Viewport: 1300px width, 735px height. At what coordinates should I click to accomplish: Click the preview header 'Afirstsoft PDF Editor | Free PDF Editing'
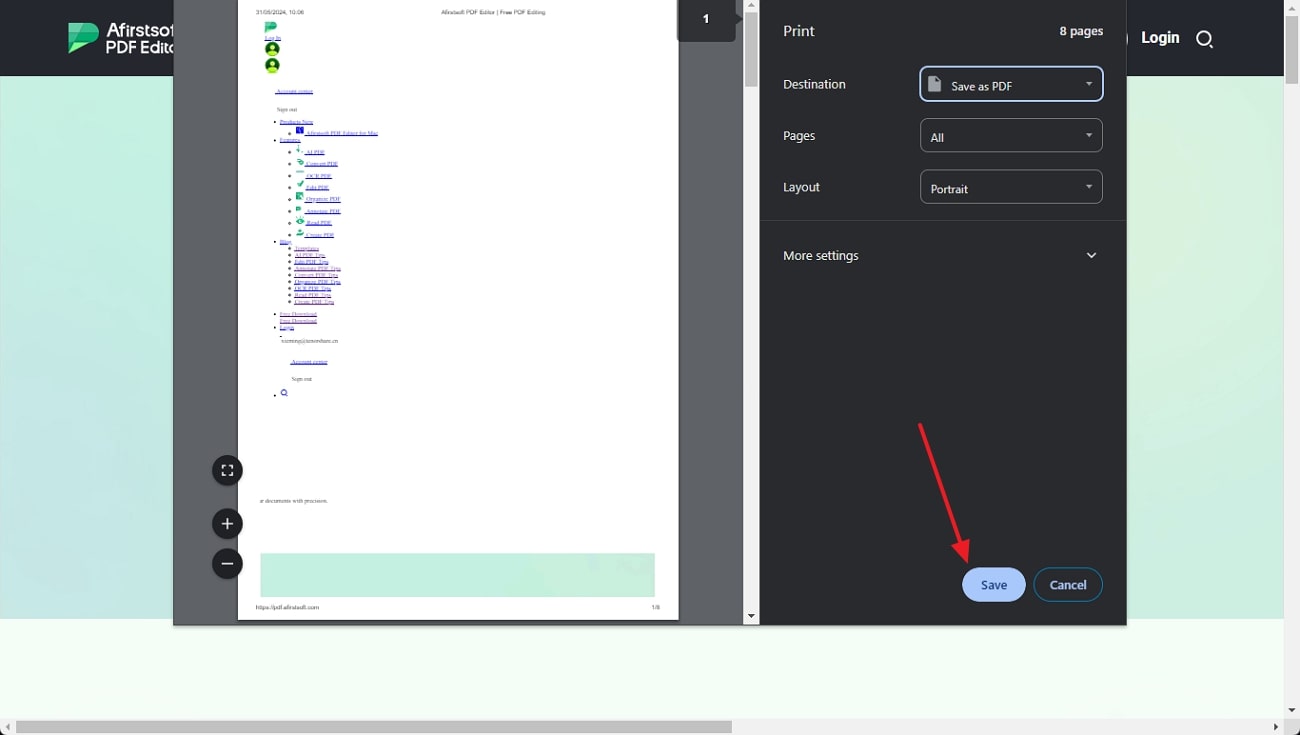tap(493, 12)
